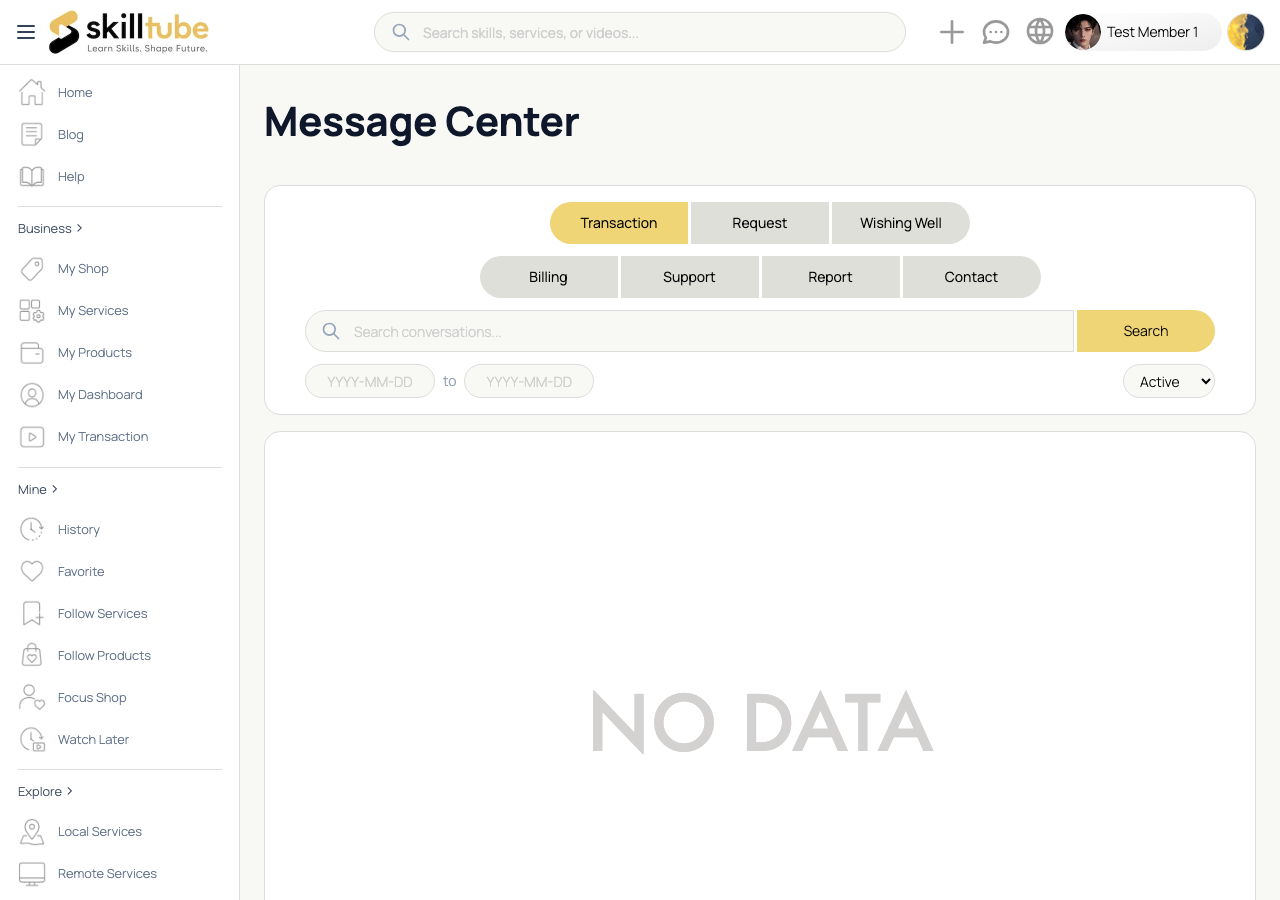This screenshot has width=1280, height=900.
Task: Open Follow Services link
Action: [103, 613]
